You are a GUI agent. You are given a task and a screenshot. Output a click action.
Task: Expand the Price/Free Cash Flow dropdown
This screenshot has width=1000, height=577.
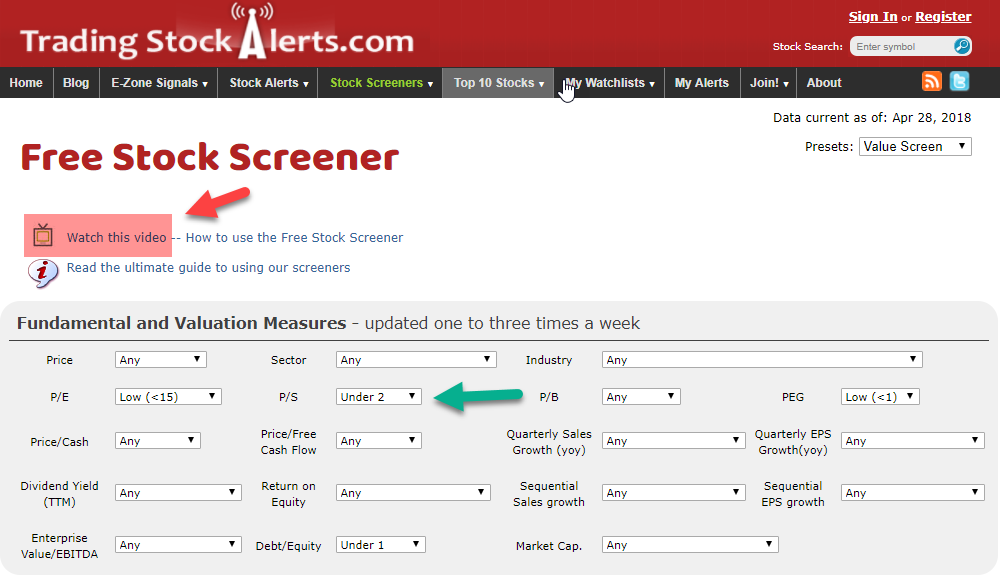point(378,441)
